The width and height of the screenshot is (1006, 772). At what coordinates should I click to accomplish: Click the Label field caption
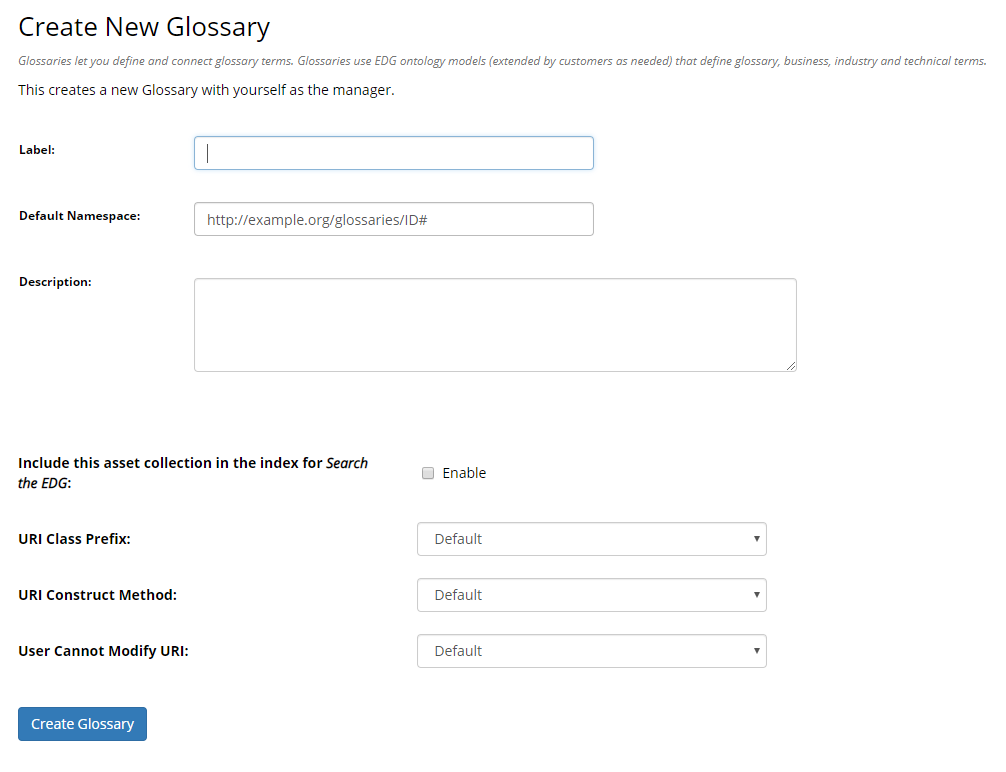(36, 150)
